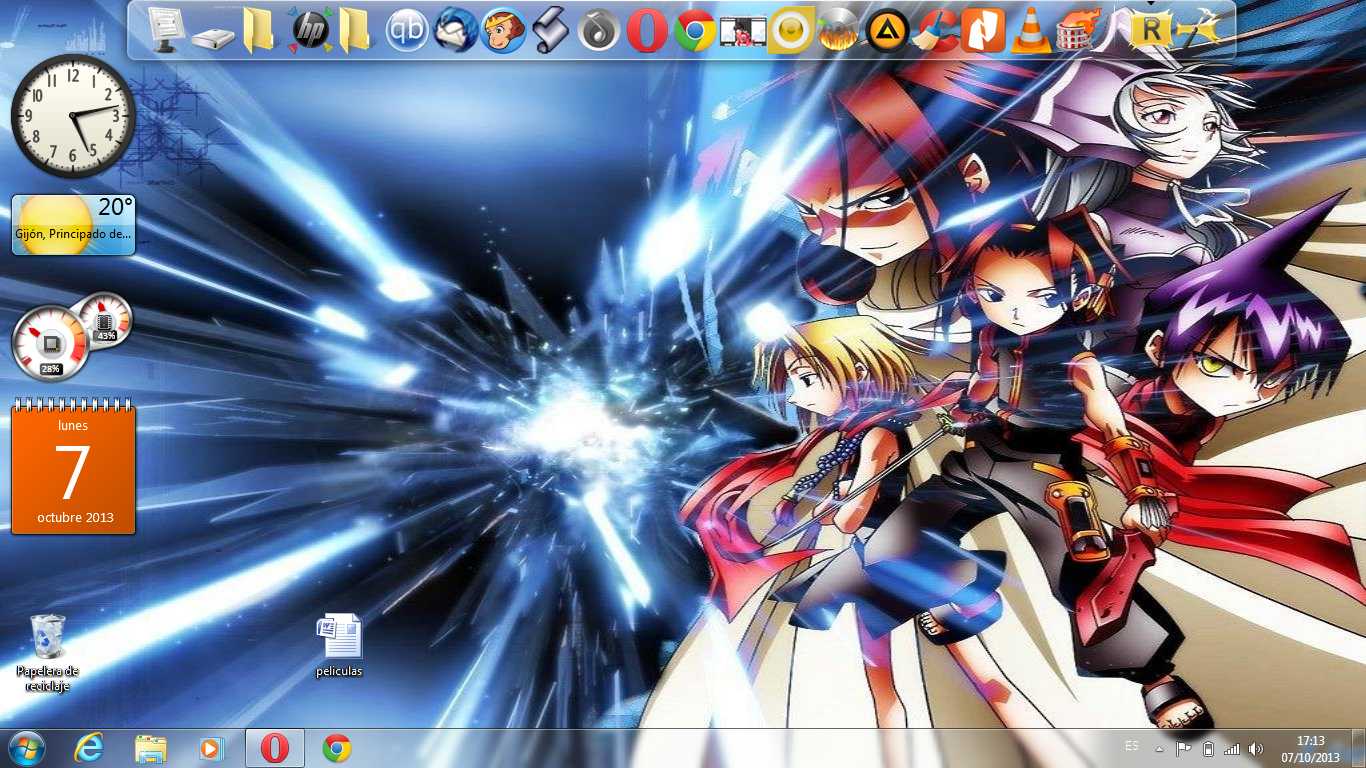1366x768 pixels.
Task: Launch Internet Explorer from the taskbar
Action: pos(89,748)
